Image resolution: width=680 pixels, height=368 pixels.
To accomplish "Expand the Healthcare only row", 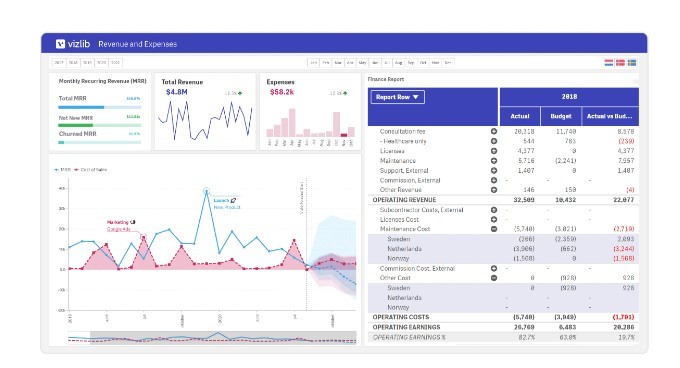I will [494, 141].
